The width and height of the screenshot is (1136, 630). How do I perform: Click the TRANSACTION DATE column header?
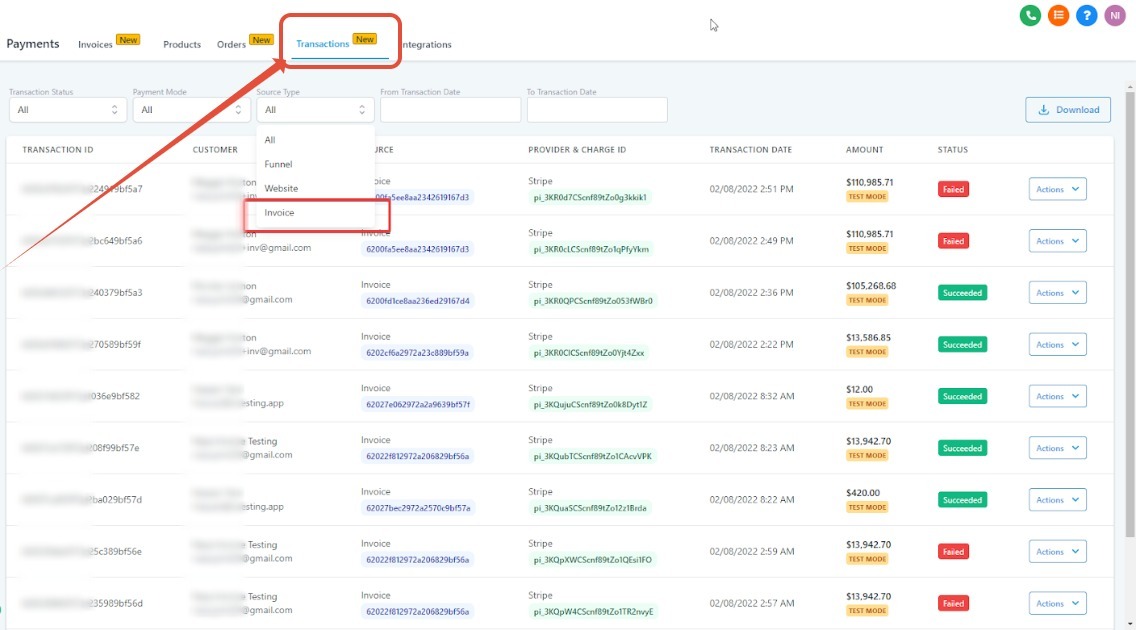751,150
